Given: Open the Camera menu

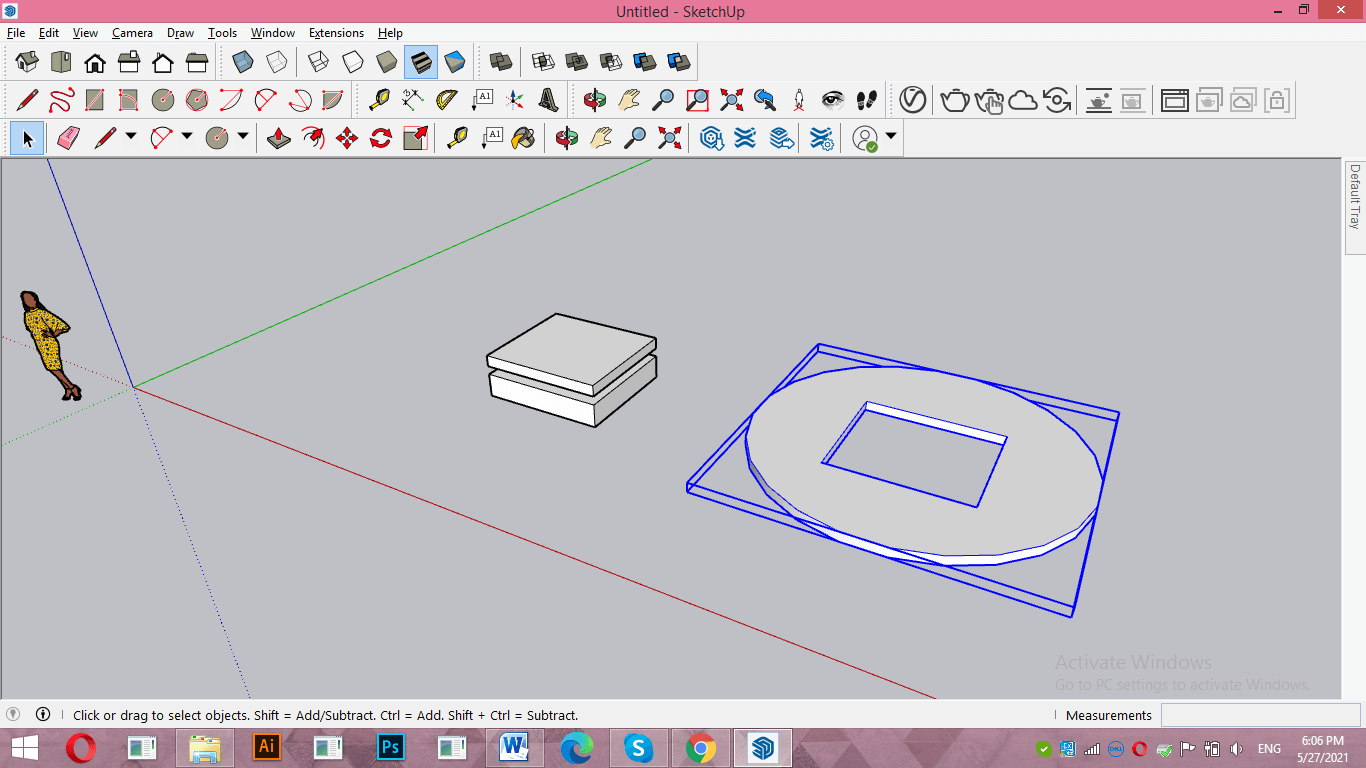Looking at the screenshot, I should point(132,33).
